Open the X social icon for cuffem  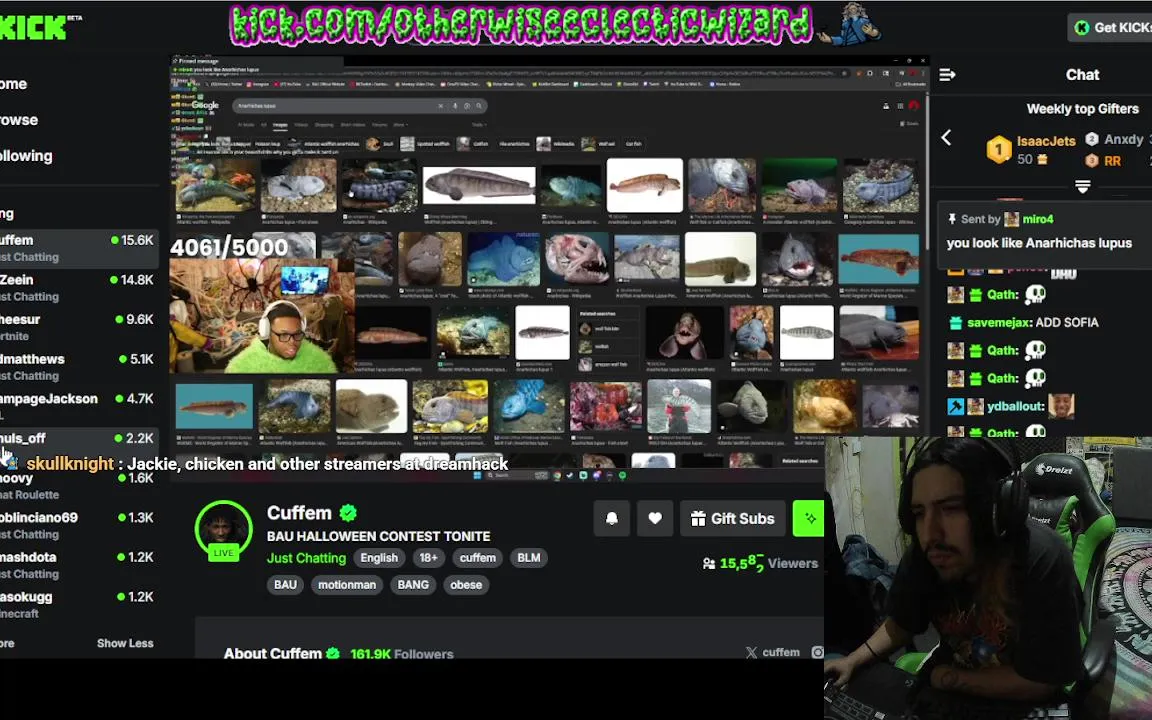click(x=751, y=652)
